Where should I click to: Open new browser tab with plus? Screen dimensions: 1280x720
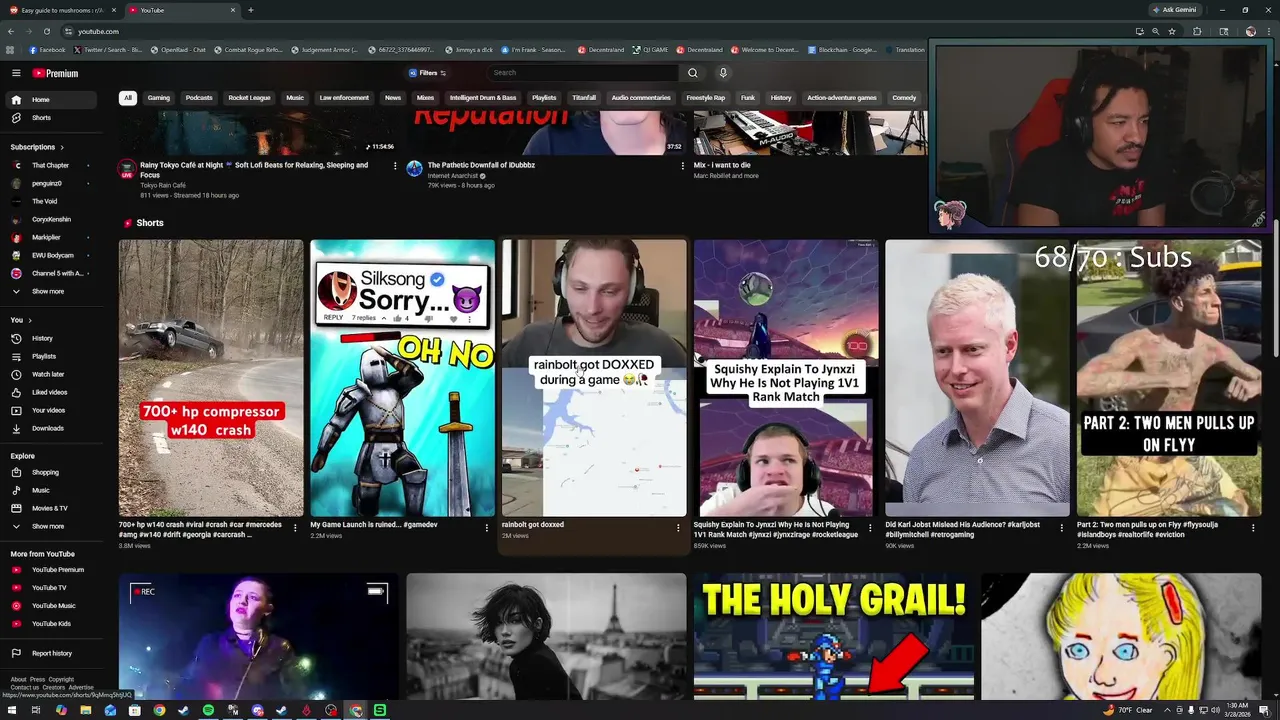250,10
